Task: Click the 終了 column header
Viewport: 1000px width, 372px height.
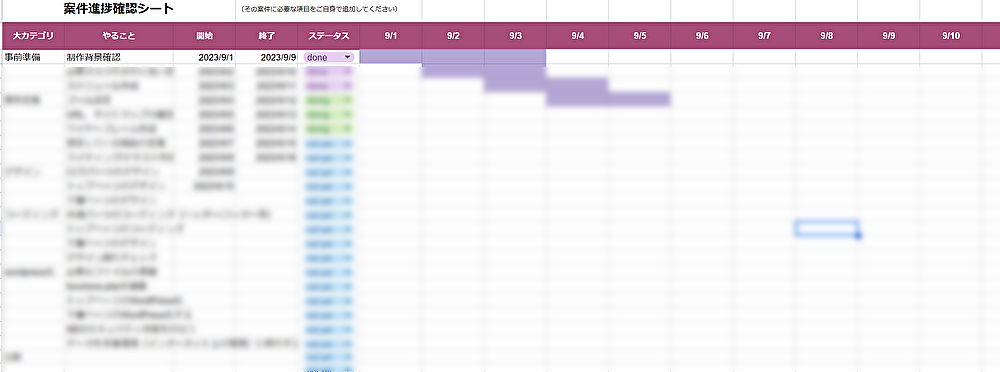Action: (267, 36)
